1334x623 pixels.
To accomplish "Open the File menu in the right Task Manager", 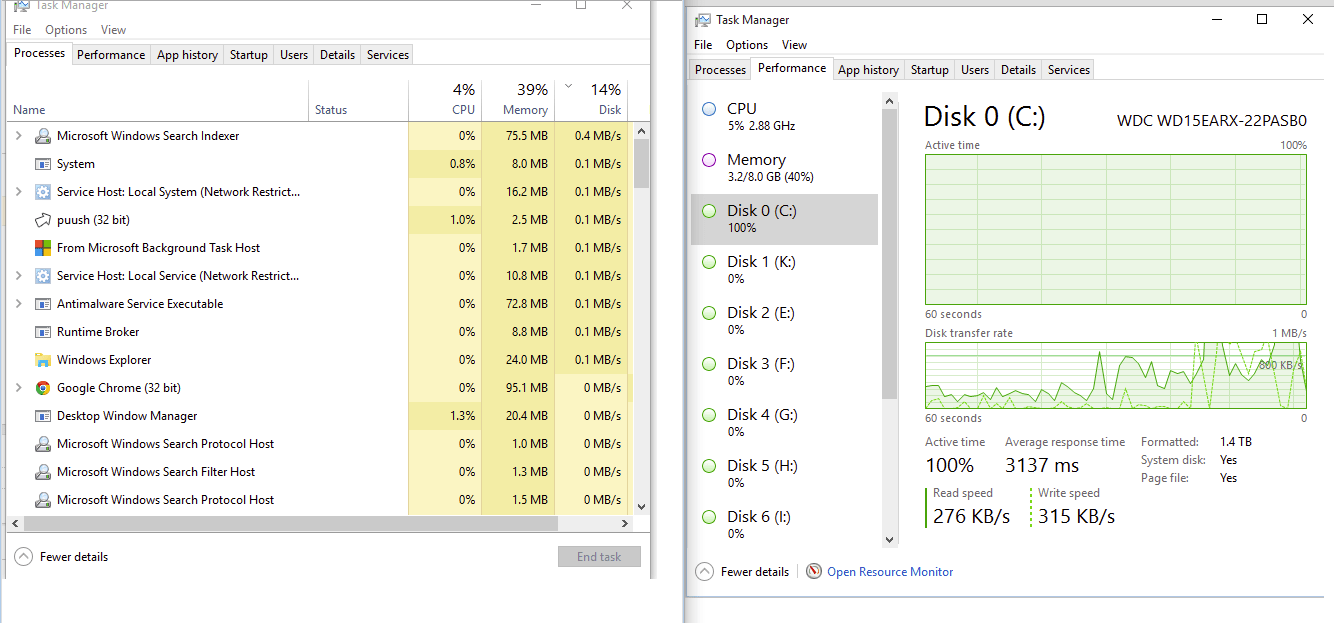I will coord(703,45).
